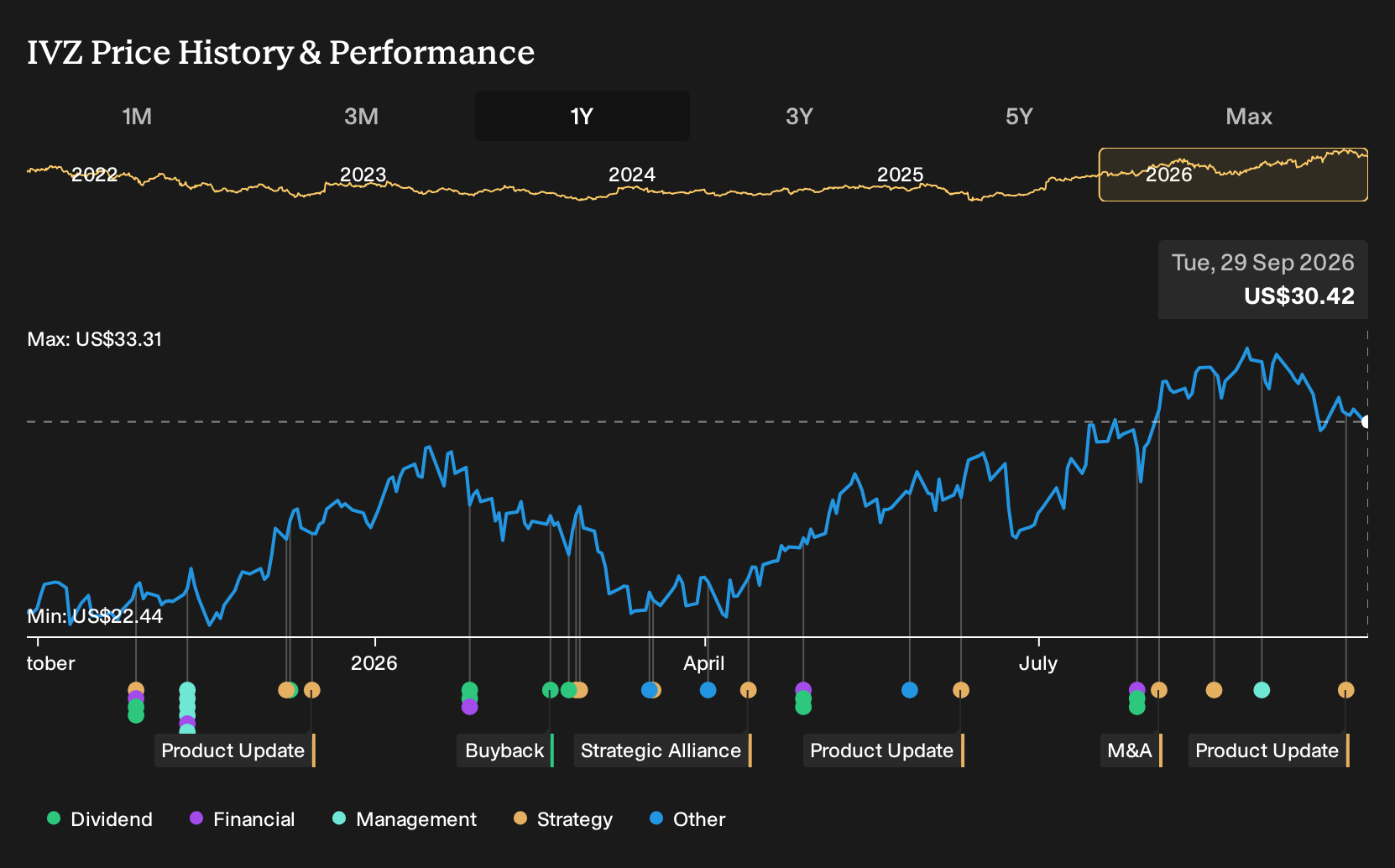Image resolution: width=1395 pixels, height=868 pixels.
Task: Click the 'Max: US$33.31' label
Action: point(95,339)
